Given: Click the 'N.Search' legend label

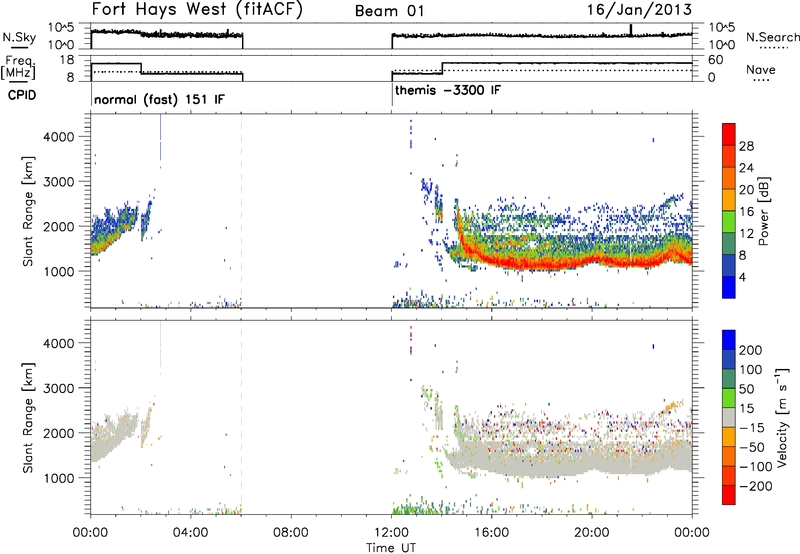Looking at the screenshot, I should click(772, 37).
